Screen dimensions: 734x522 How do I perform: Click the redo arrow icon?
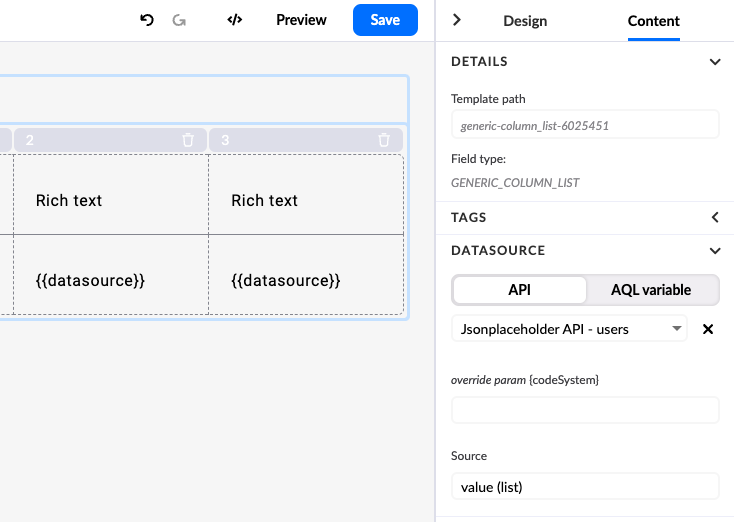click(179, 20)
